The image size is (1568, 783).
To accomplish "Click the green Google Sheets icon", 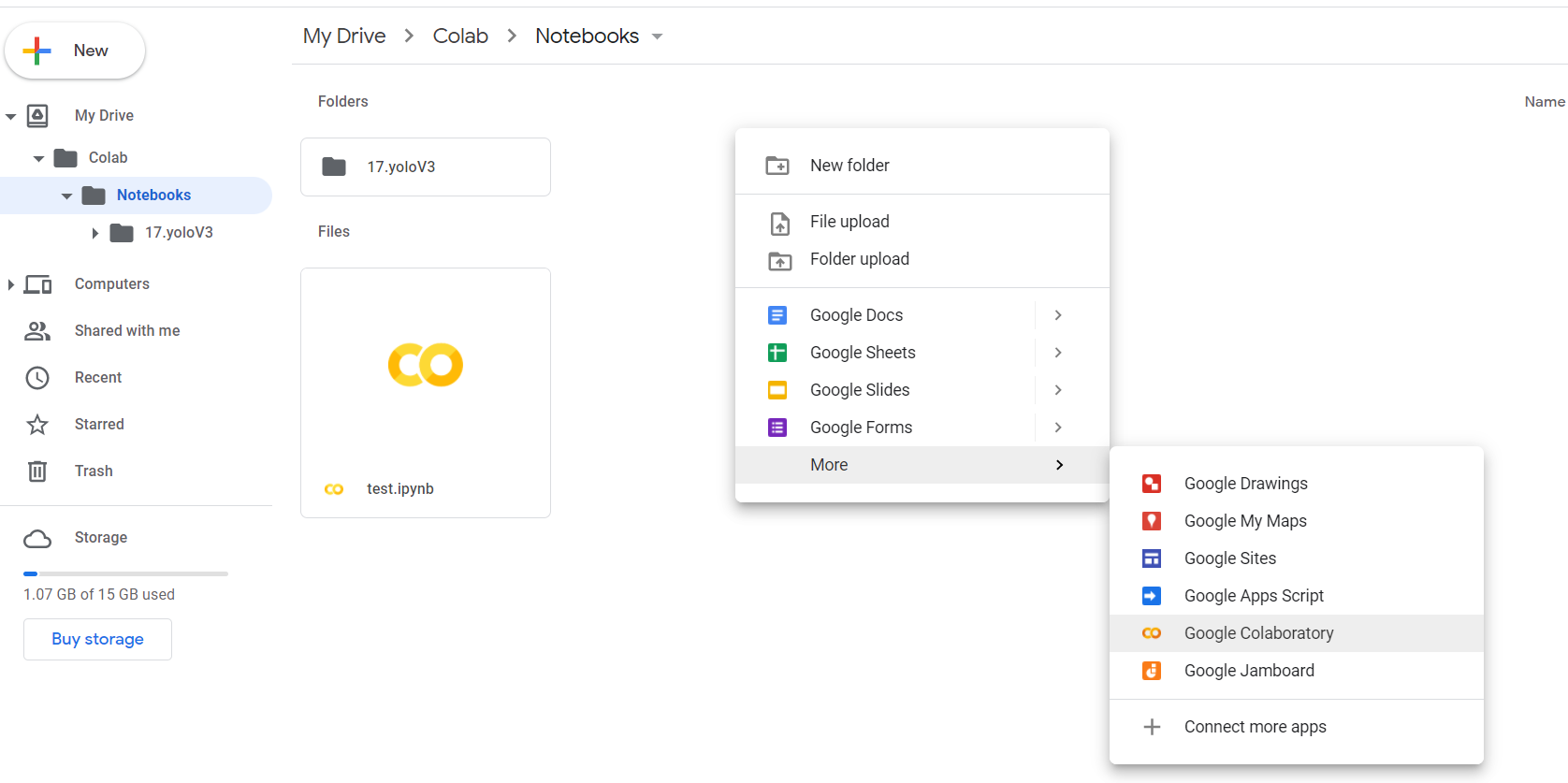I will (x=777, y=353).
